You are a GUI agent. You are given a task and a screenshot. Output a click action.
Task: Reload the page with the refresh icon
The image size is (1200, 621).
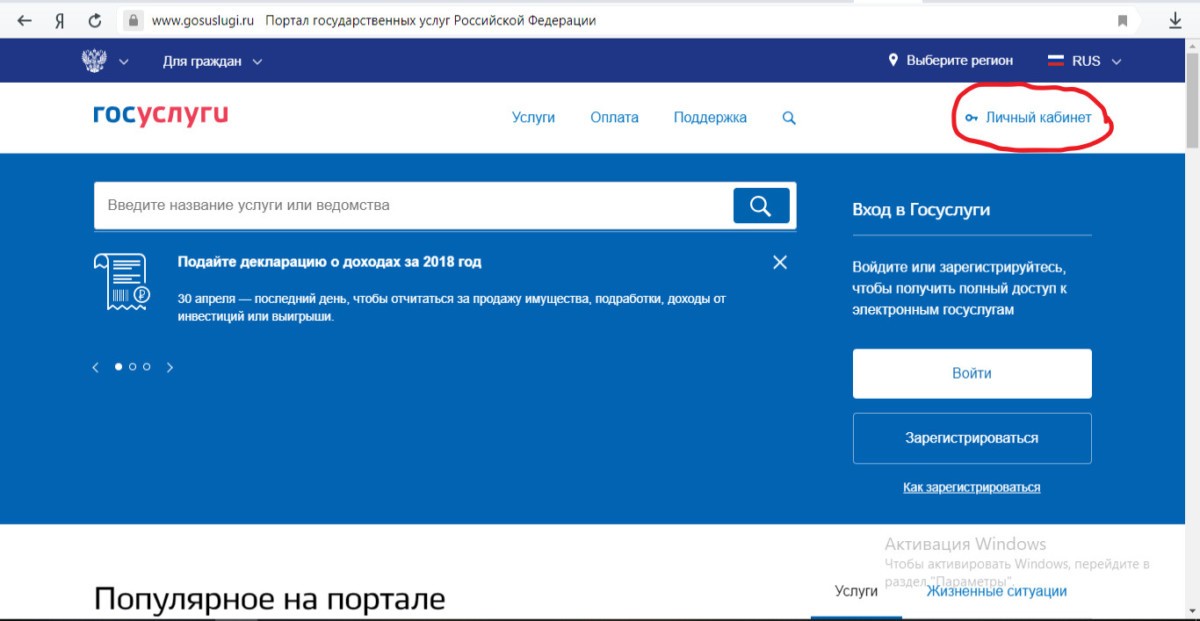95,20
